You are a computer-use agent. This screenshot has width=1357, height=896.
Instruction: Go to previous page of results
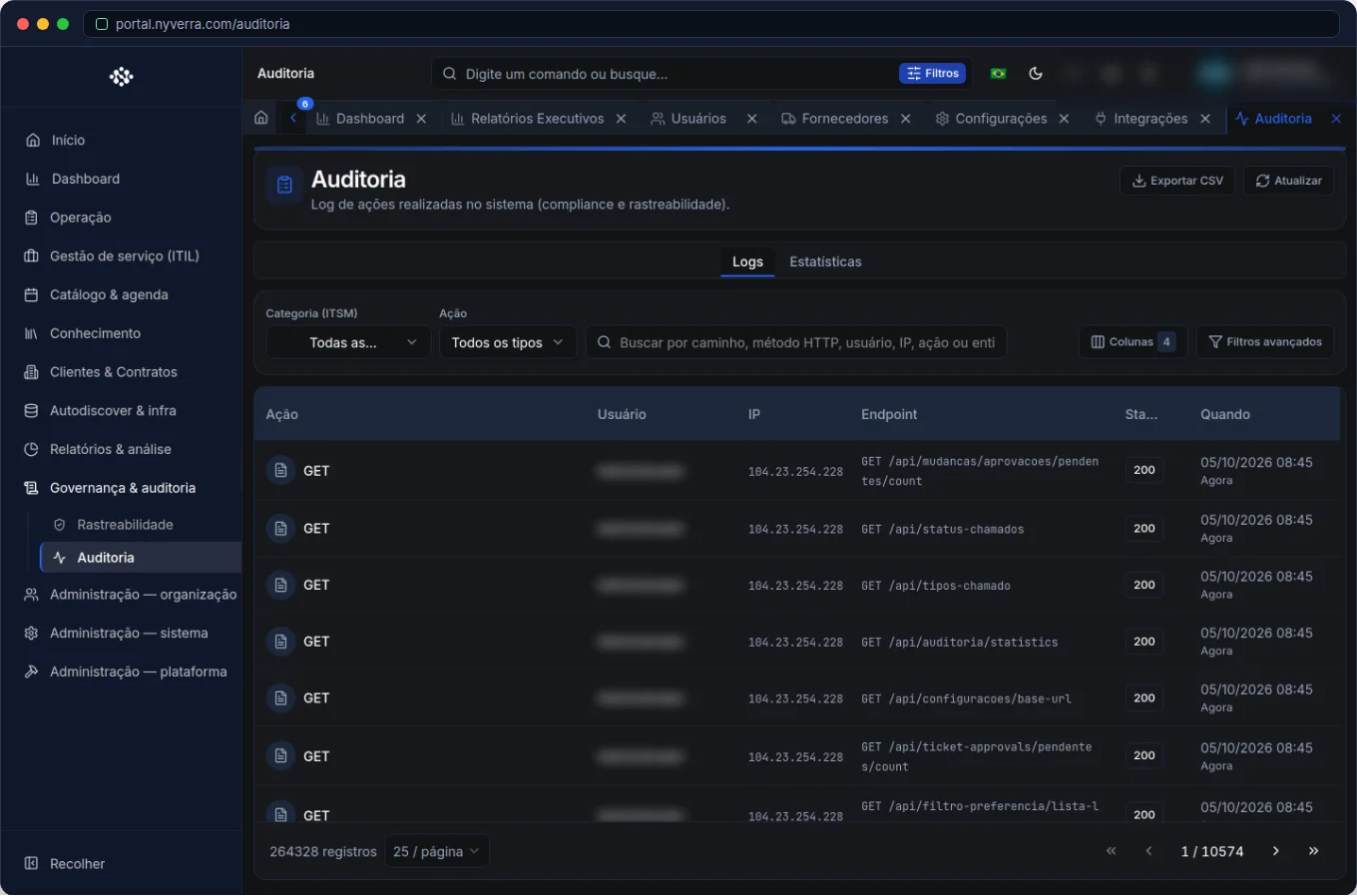tap(1148, 851)
